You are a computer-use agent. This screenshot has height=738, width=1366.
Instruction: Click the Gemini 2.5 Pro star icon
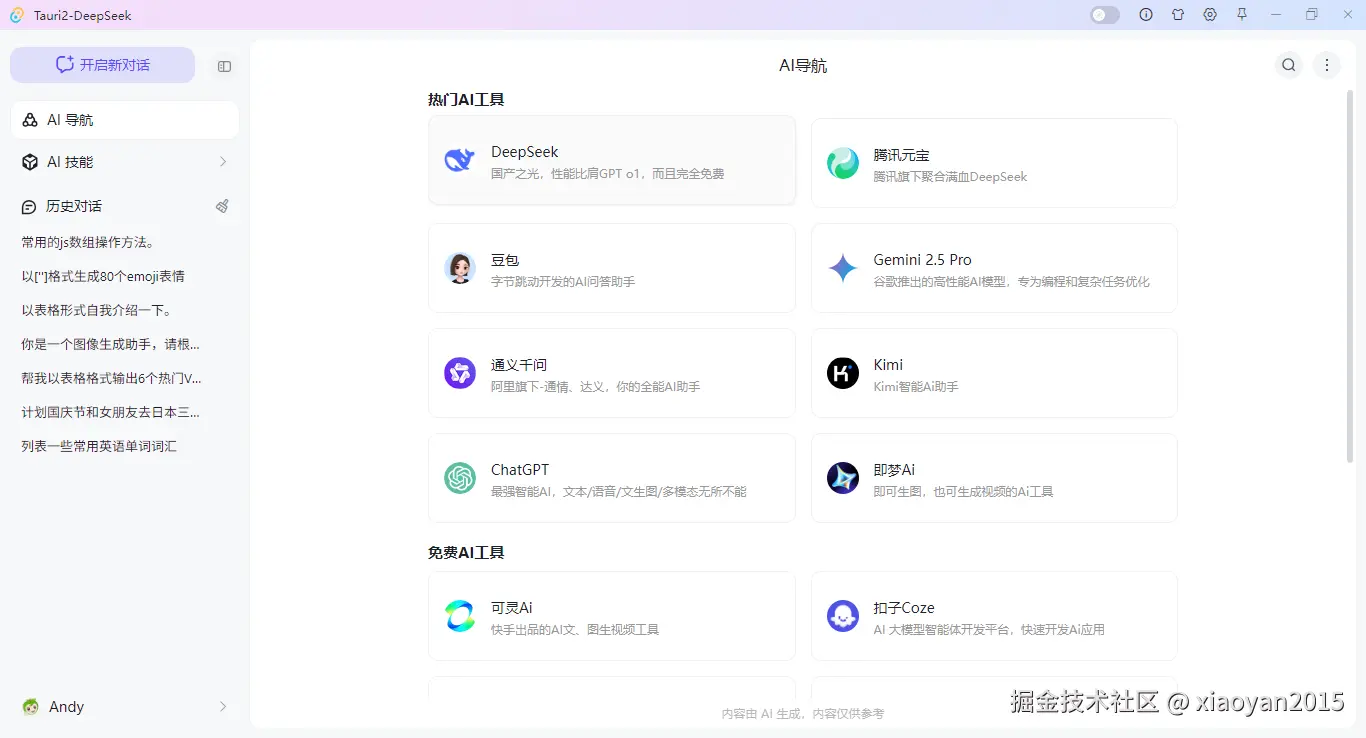click(843, 268)
